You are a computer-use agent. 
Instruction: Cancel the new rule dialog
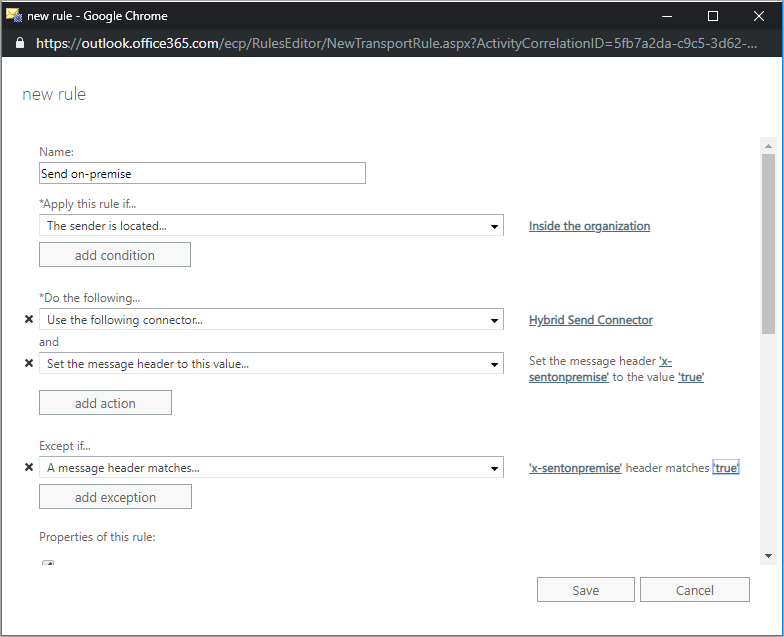tap(694, 590)
